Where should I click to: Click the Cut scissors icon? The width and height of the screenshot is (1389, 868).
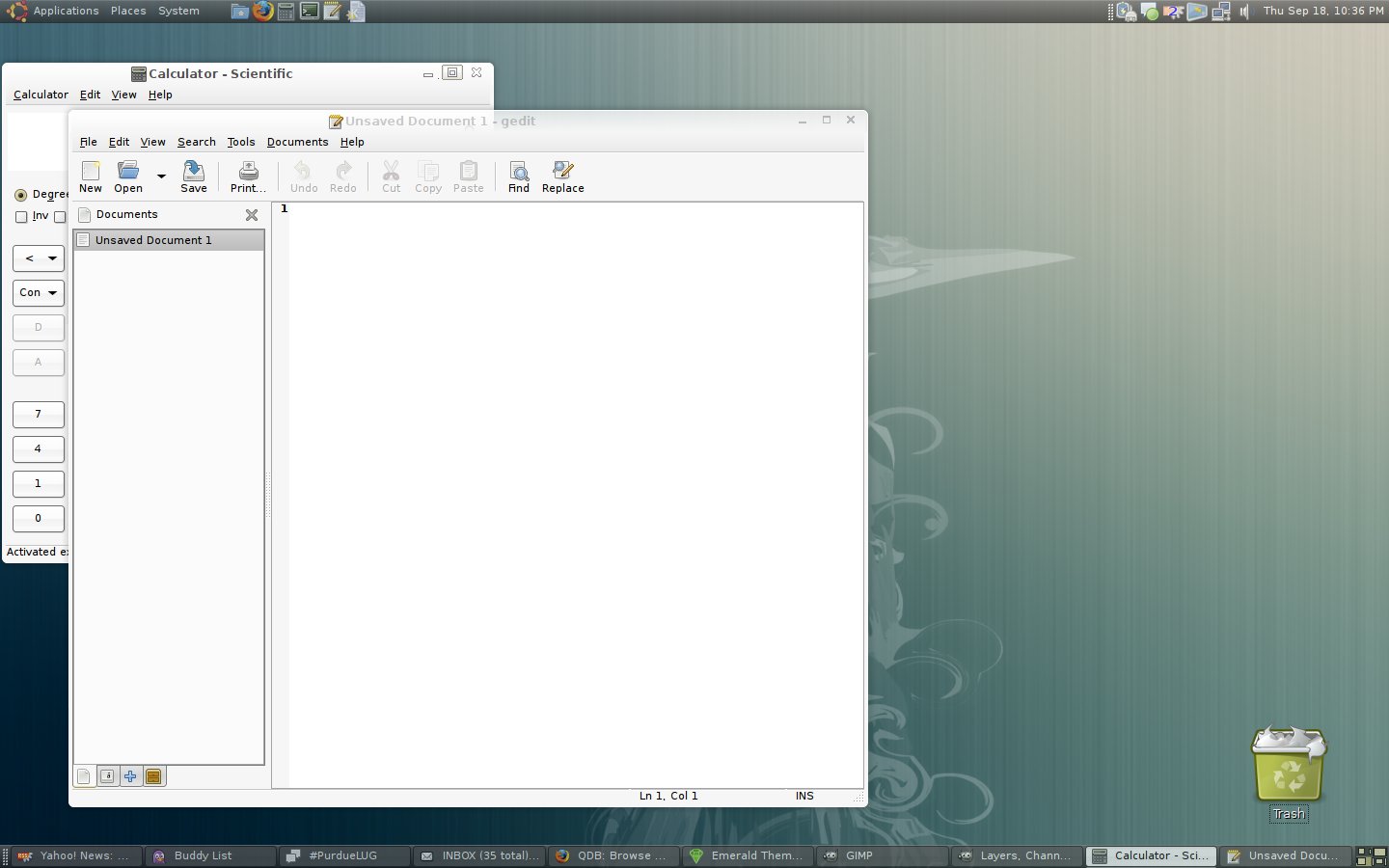tap(391, 176)
